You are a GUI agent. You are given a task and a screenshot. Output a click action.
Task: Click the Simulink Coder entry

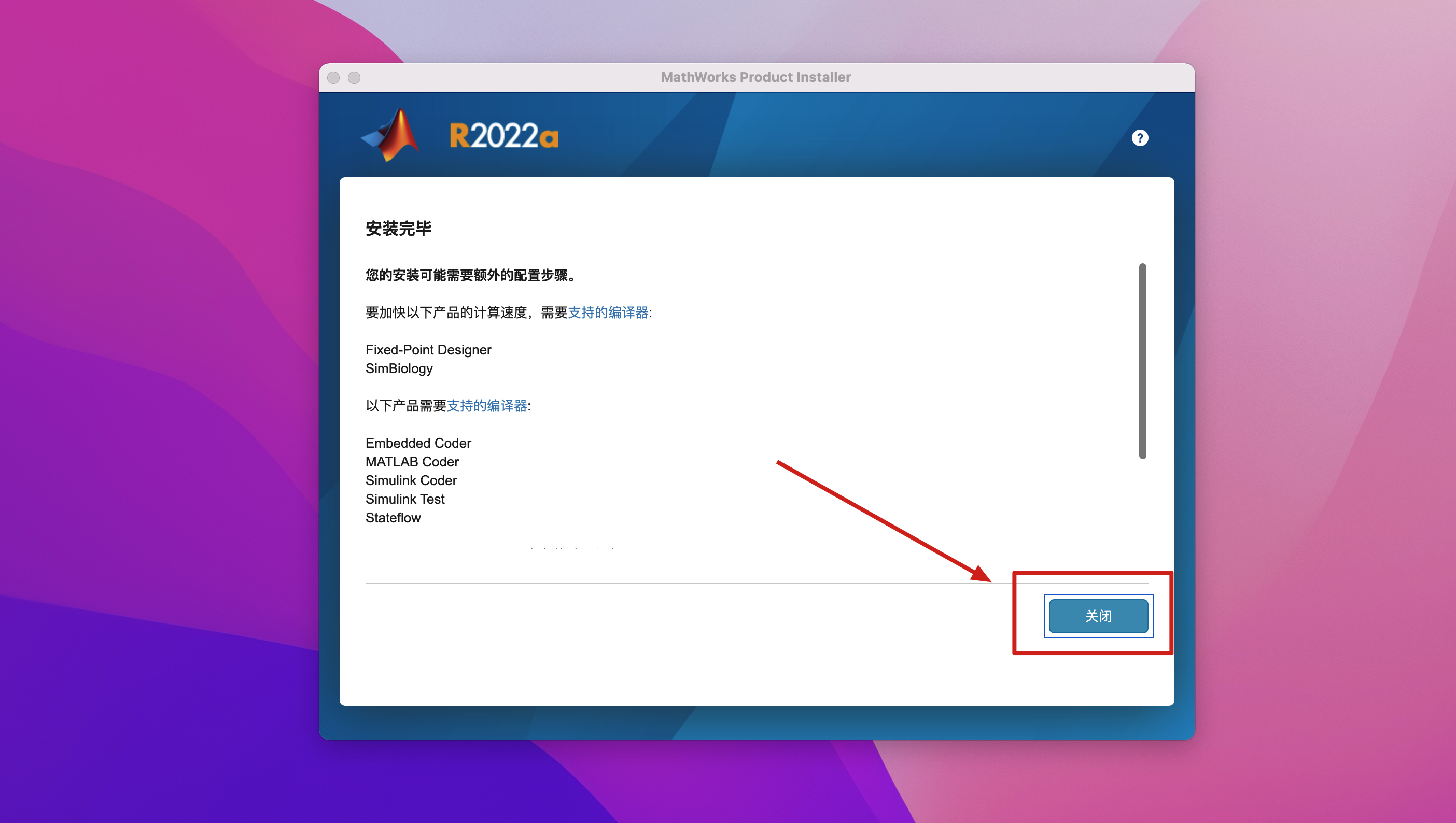click(x=411, y=480)
